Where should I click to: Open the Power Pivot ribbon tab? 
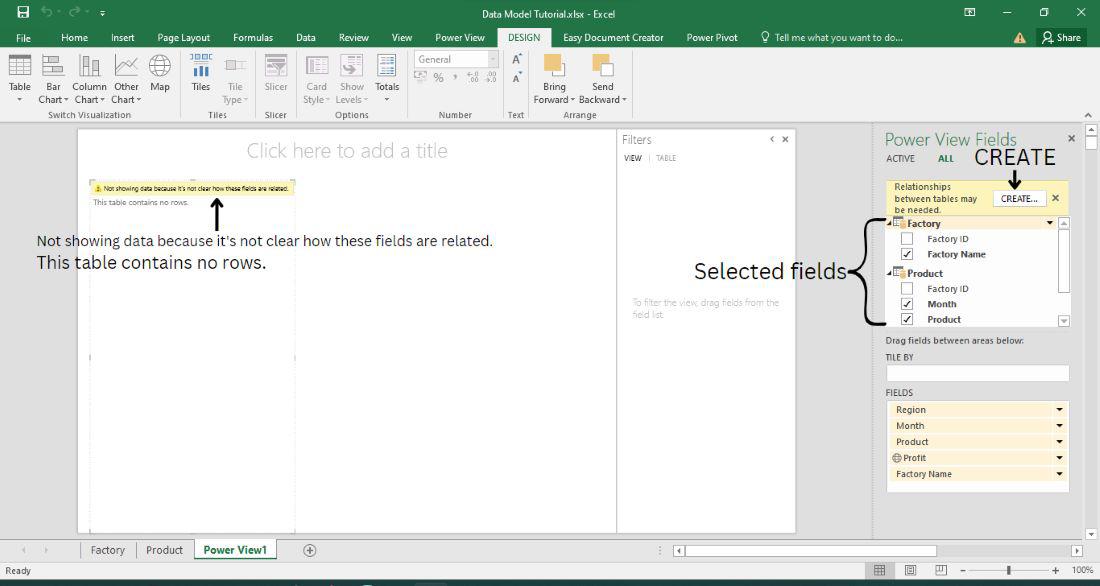[711, 38]
